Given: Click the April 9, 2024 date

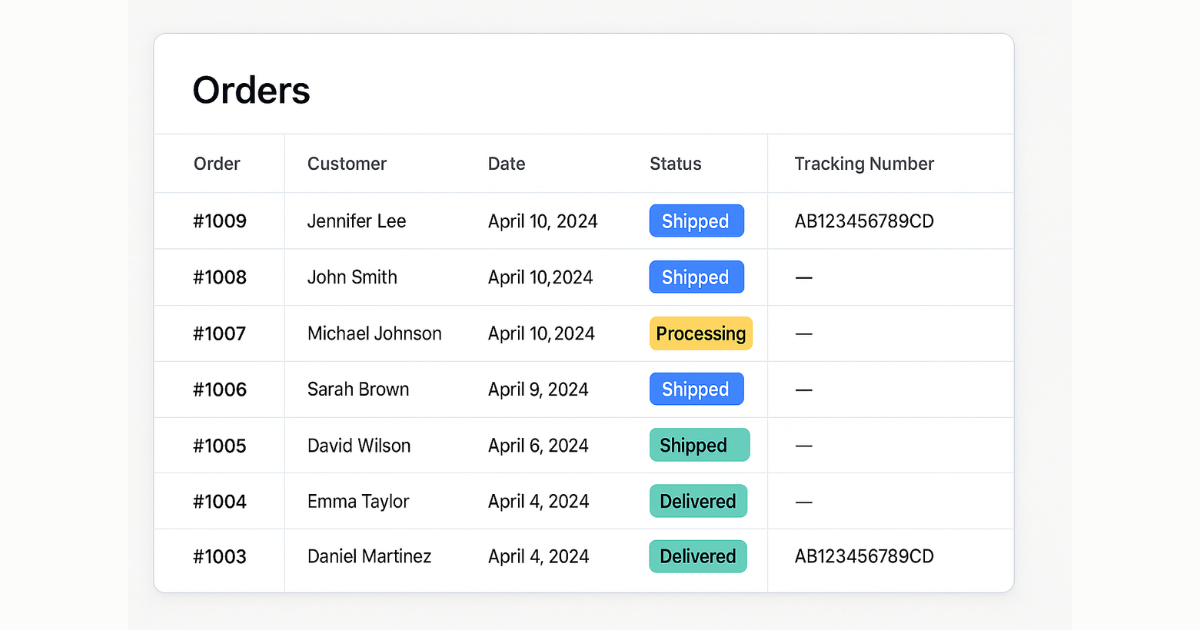Looking at the screenshot, I should pos(538,389).
